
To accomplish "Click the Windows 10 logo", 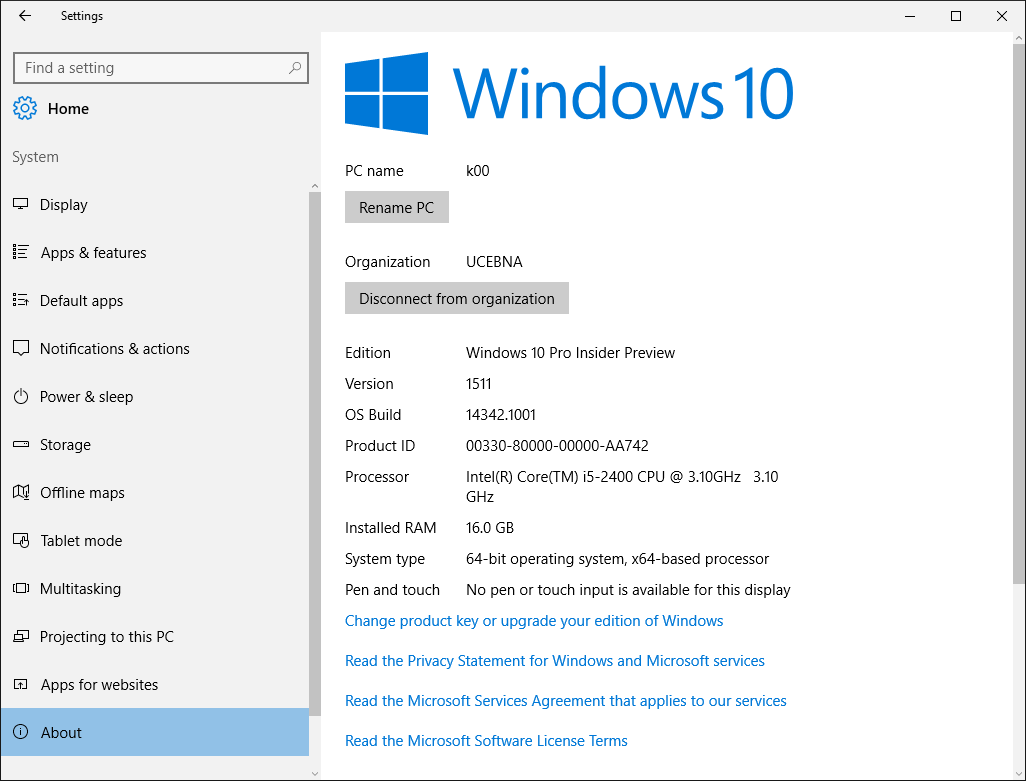I will (x=569, y=94).
